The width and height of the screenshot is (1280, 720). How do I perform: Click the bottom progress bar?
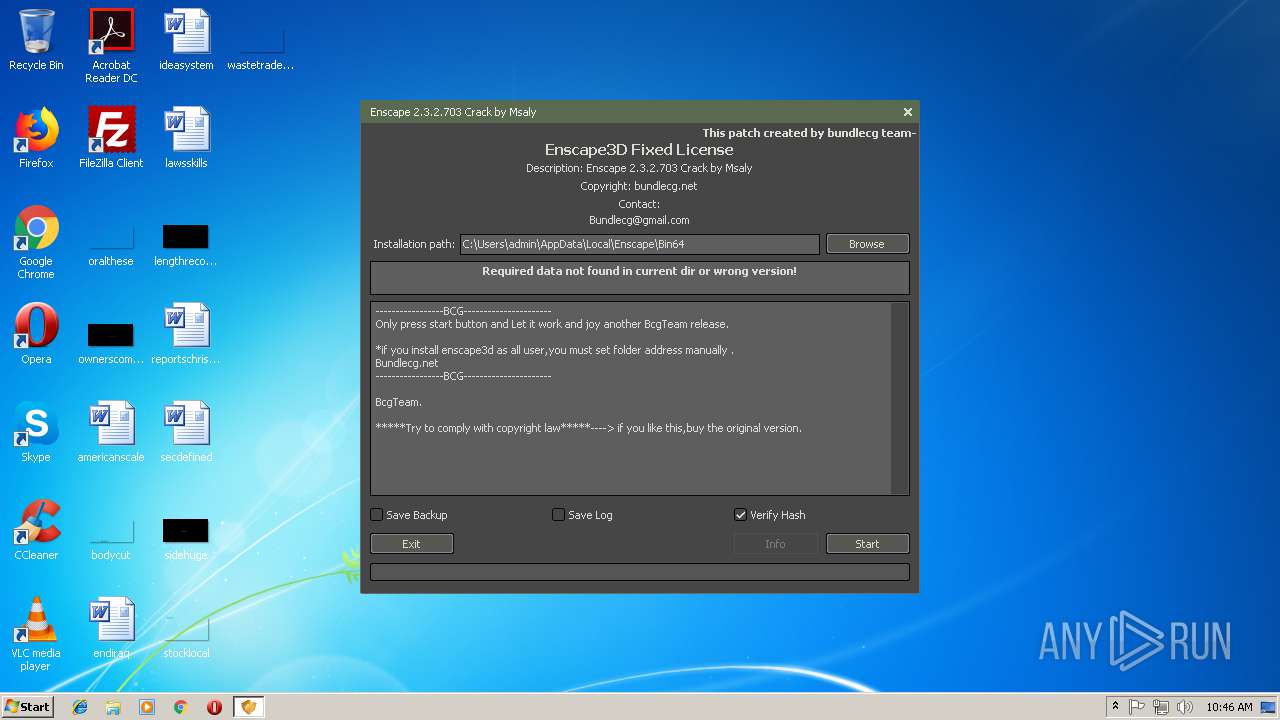click(x=639, y=572)
